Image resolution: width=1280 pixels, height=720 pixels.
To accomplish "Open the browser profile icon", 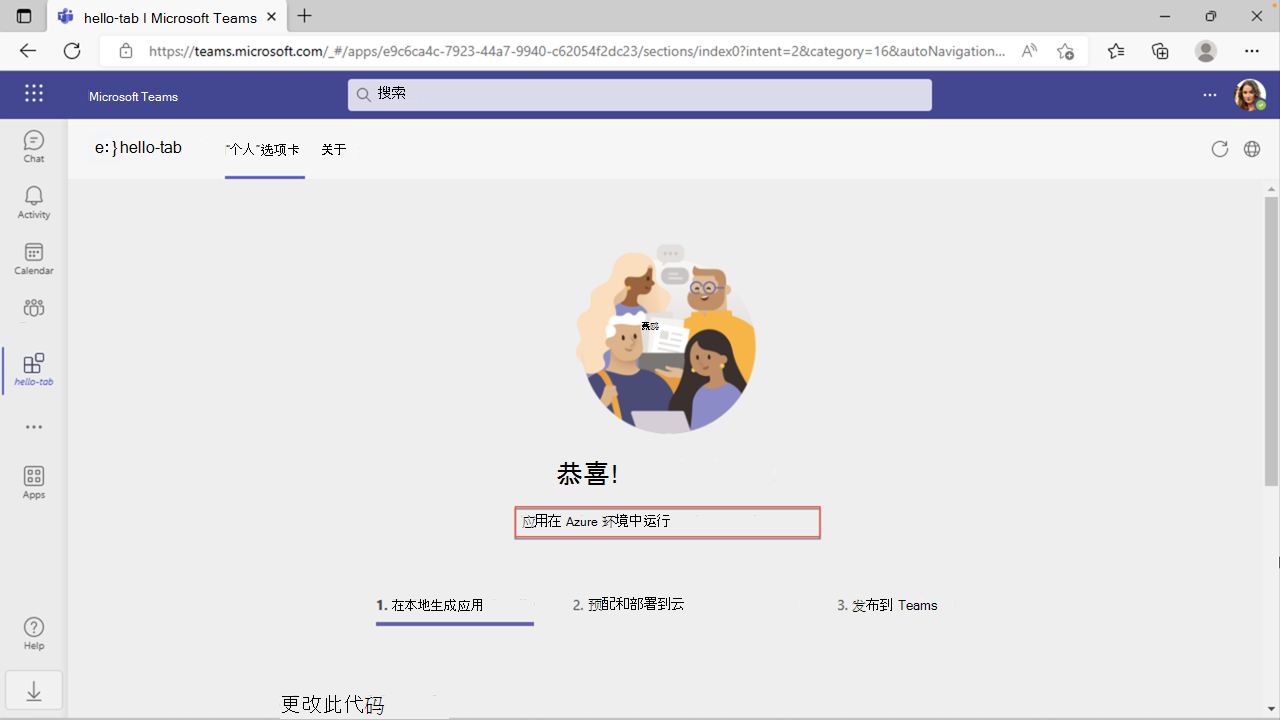I will pyautogui.click(x=1206, y=51).
